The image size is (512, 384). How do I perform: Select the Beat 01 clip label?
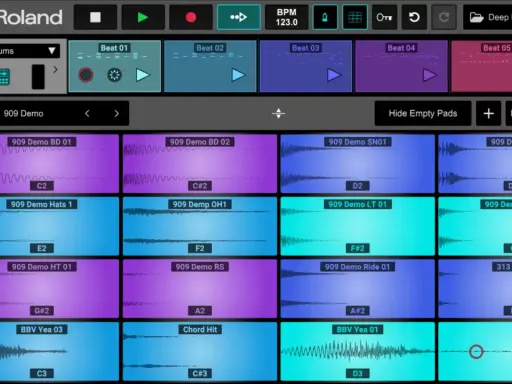tap(114, 48)
